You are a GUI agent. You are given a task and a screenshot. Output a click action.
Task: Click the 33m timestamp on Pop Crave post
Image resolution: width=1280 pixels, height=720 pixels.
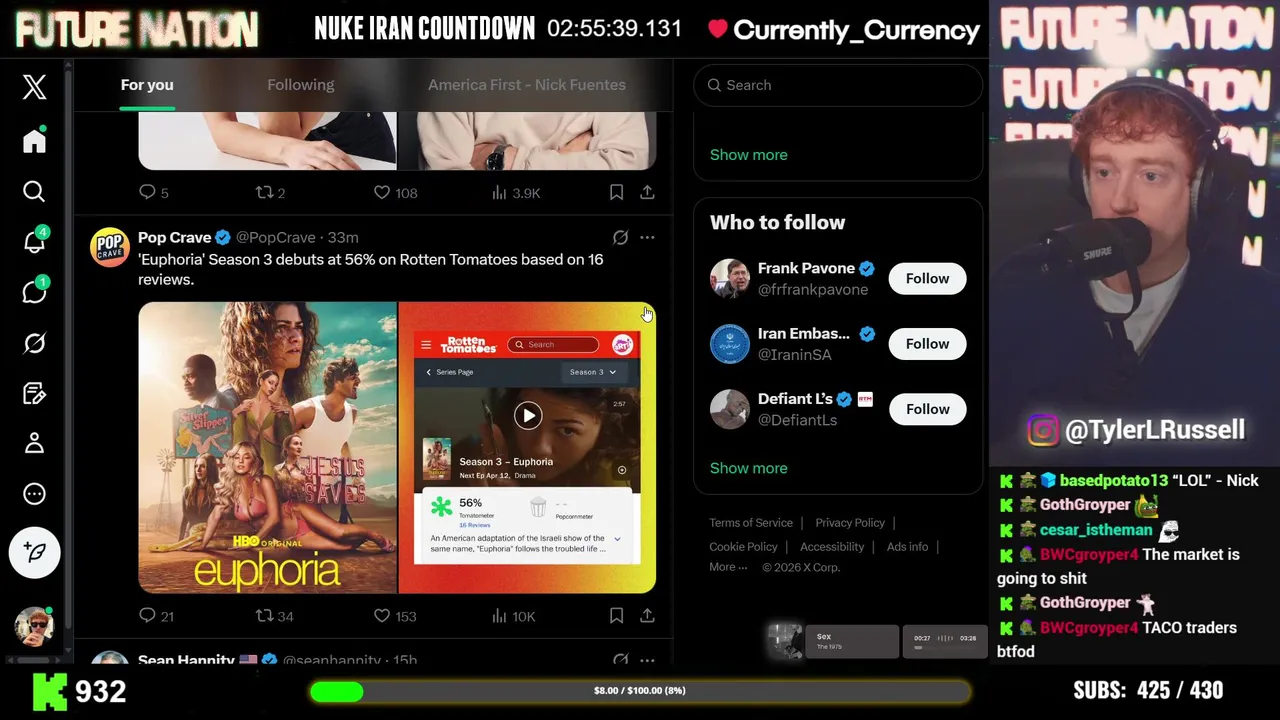(343, 238)
